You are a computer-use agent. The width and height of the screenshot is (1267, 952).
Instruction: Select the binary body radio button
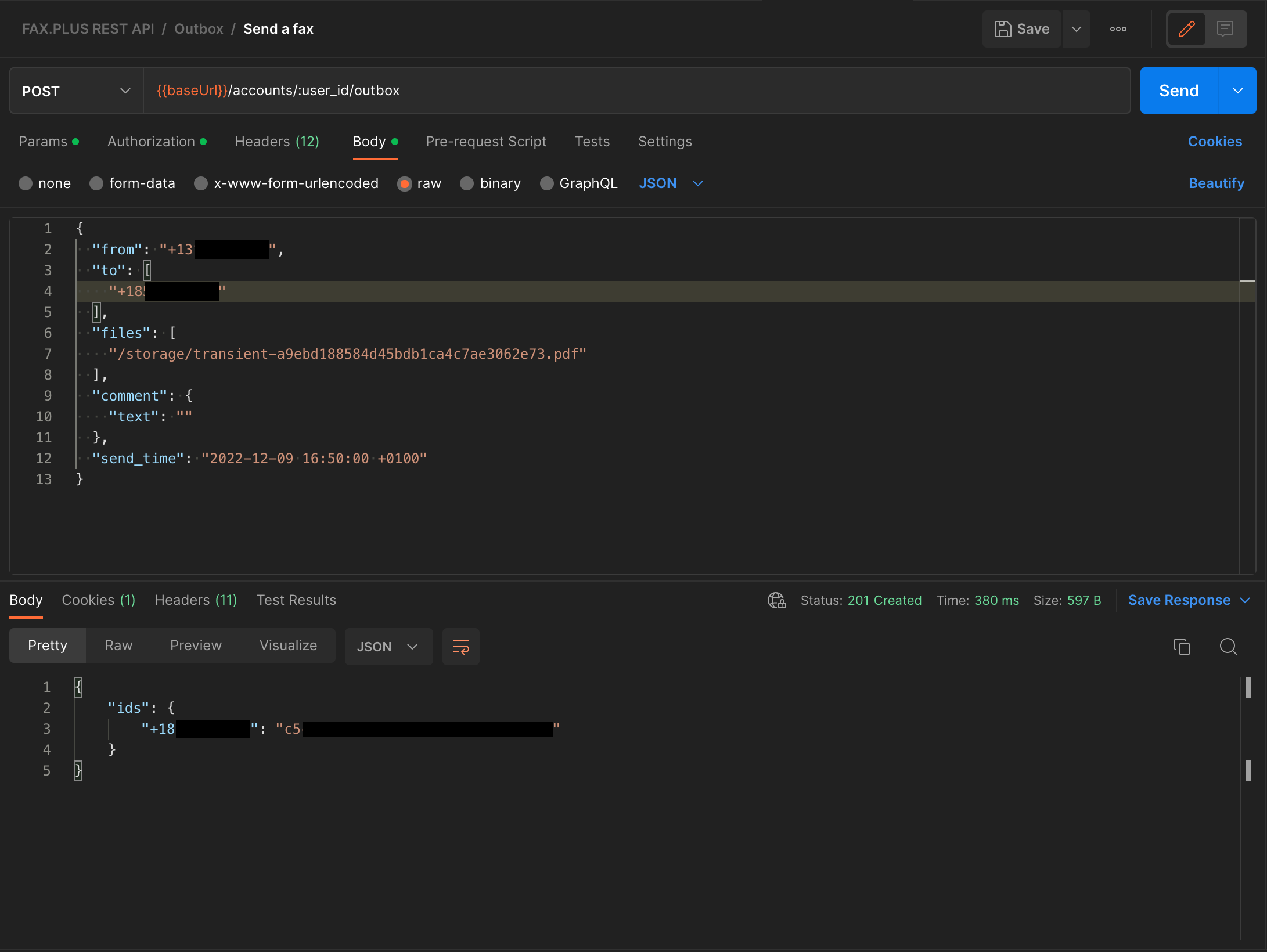467,183
